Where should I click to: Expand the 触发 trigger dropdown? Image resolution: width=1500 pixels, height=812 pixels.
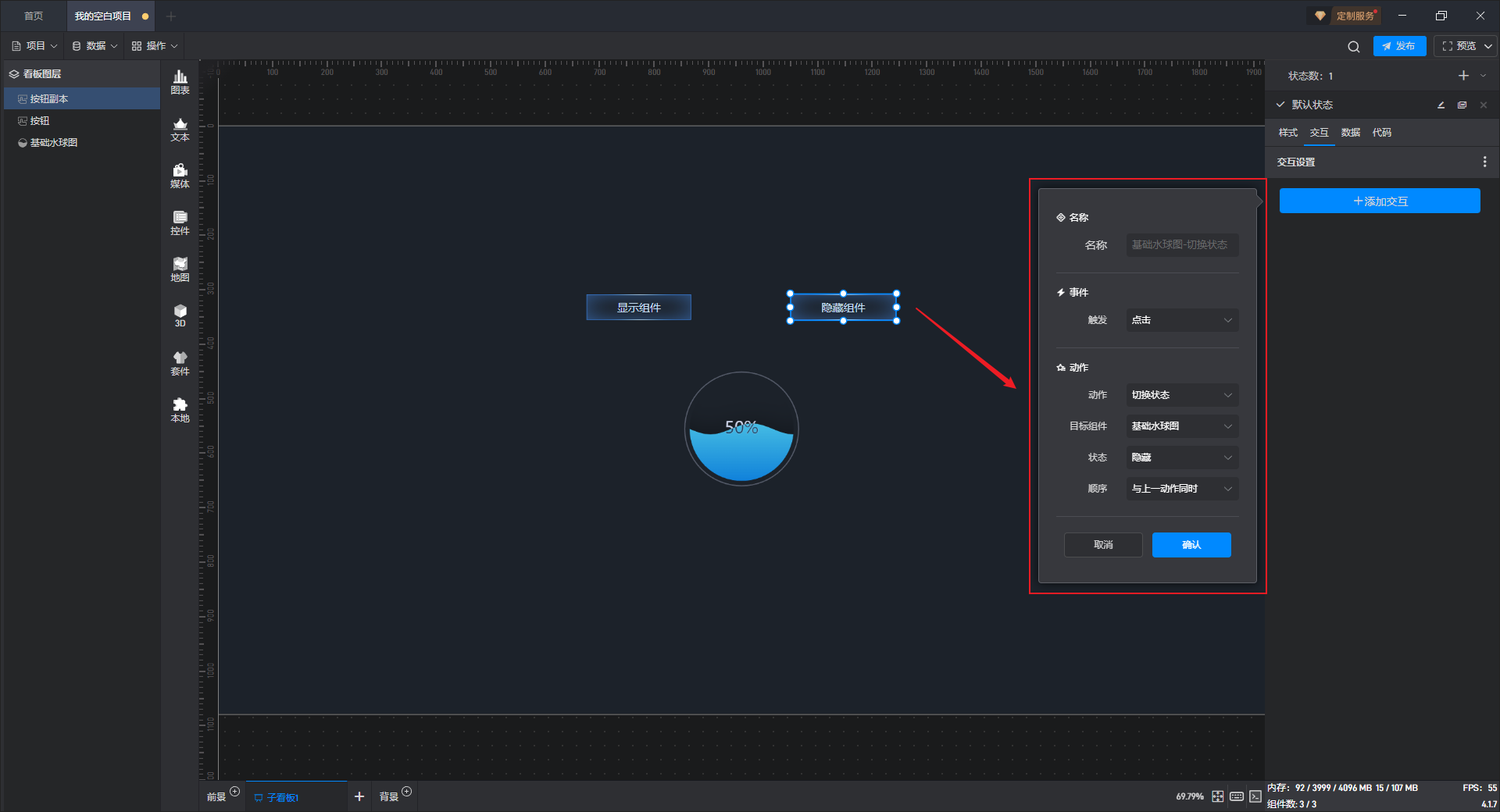click(x=1181, y=320)
